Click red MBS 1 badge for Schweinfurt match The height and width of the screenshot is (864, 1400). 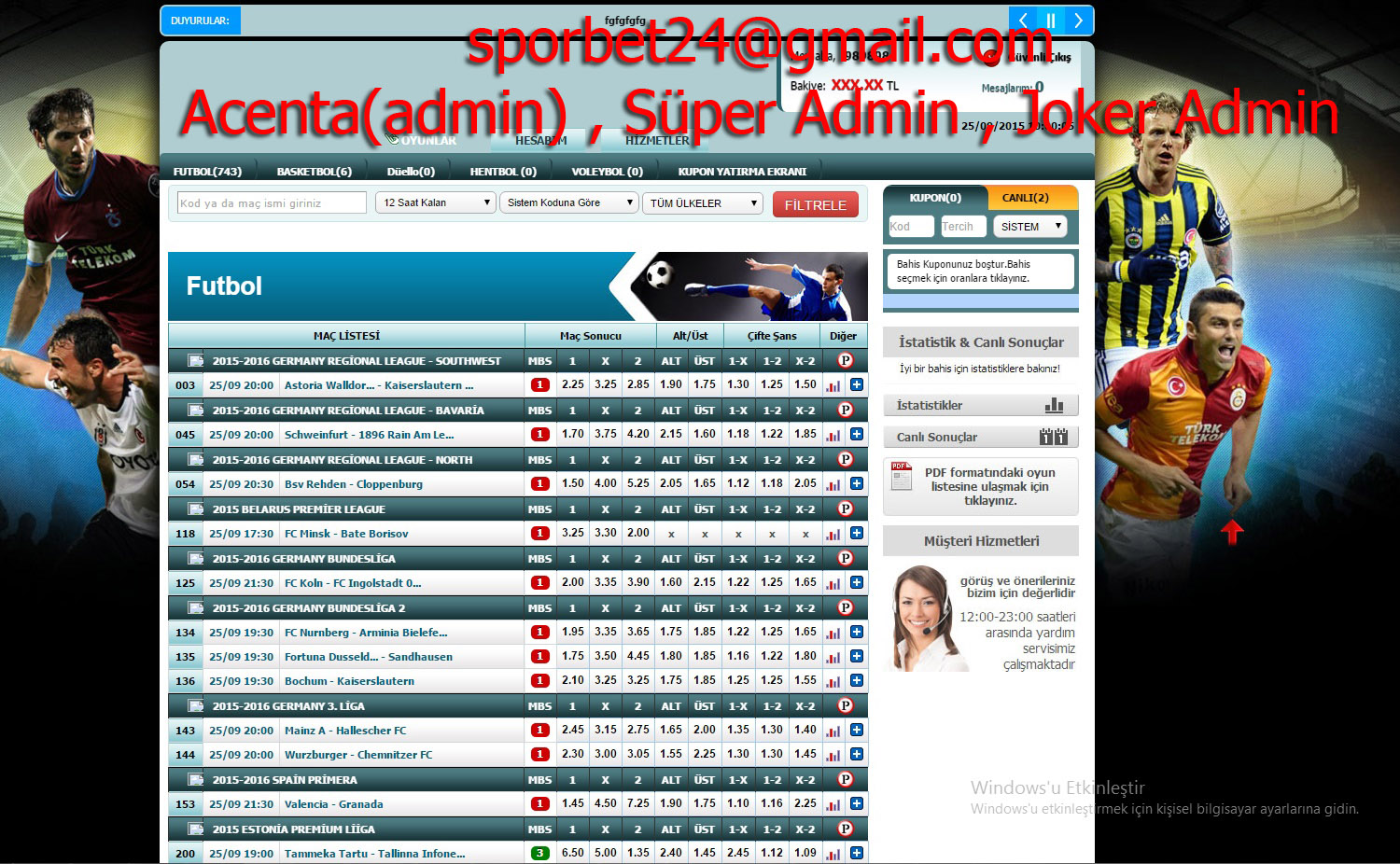click(x=539, y=434)
